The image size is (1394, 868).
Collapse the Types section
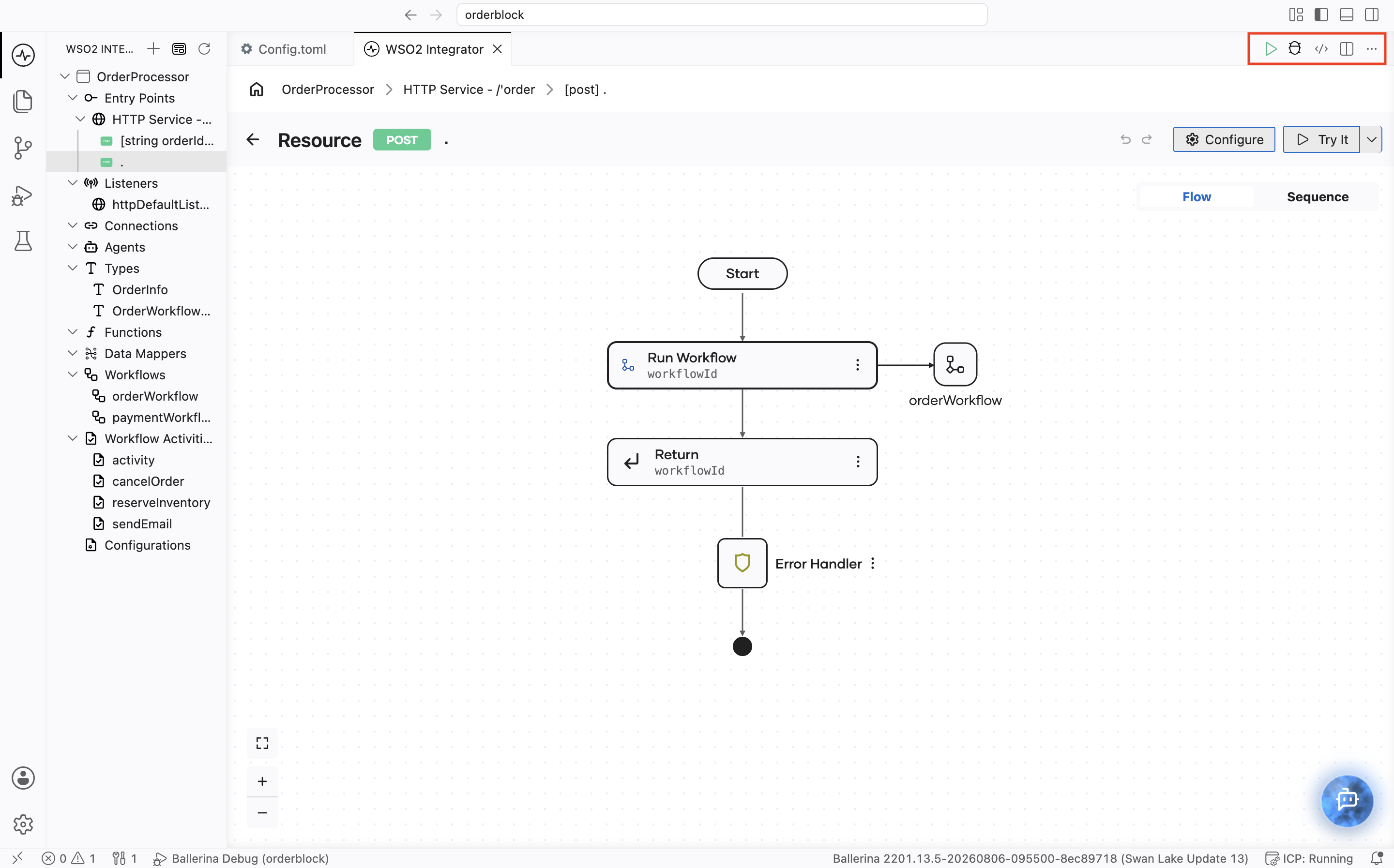[72, 268]
